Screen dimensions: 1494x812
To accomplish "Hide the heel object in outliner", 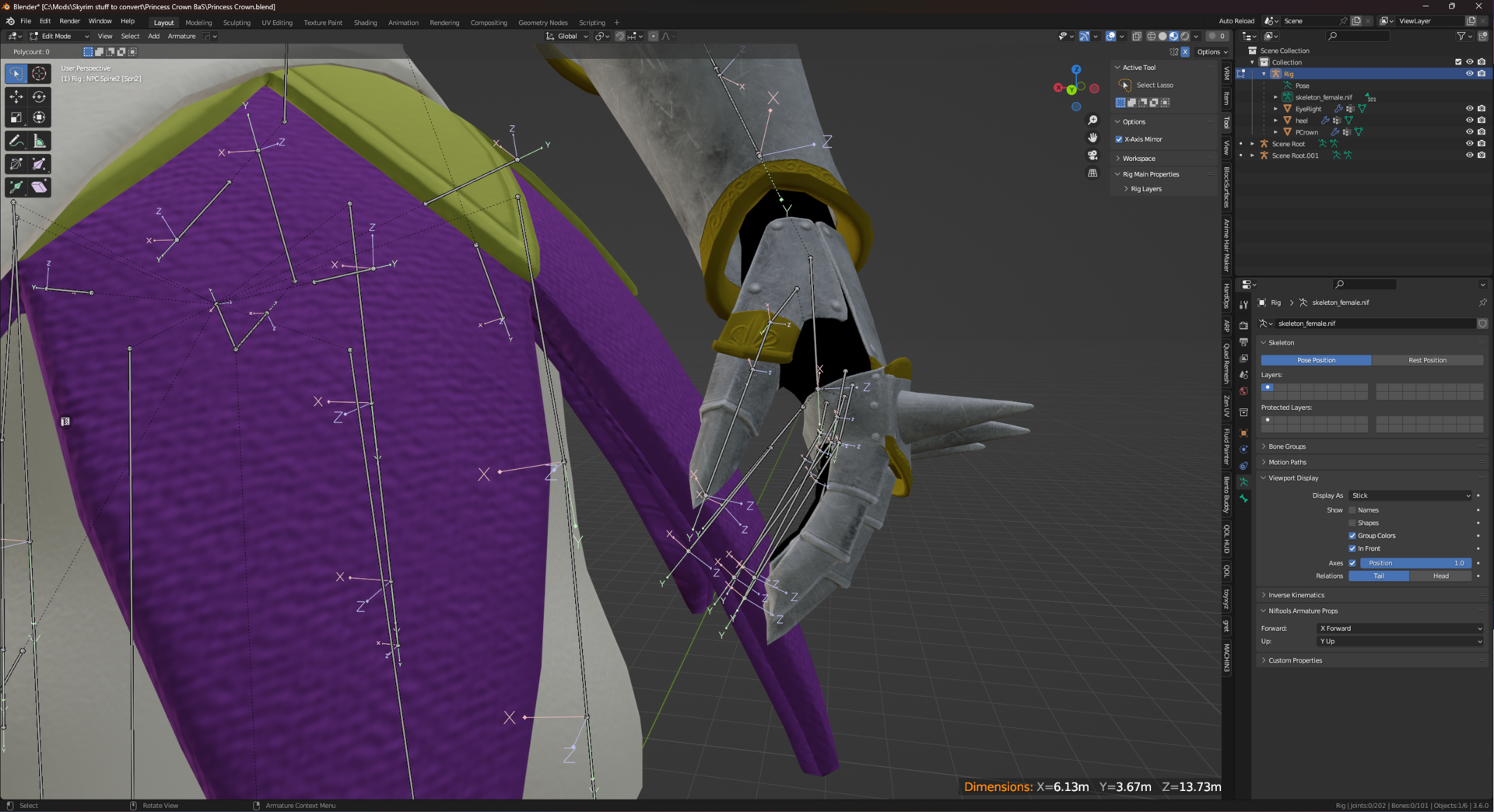I will click(x=1469, y=121).
